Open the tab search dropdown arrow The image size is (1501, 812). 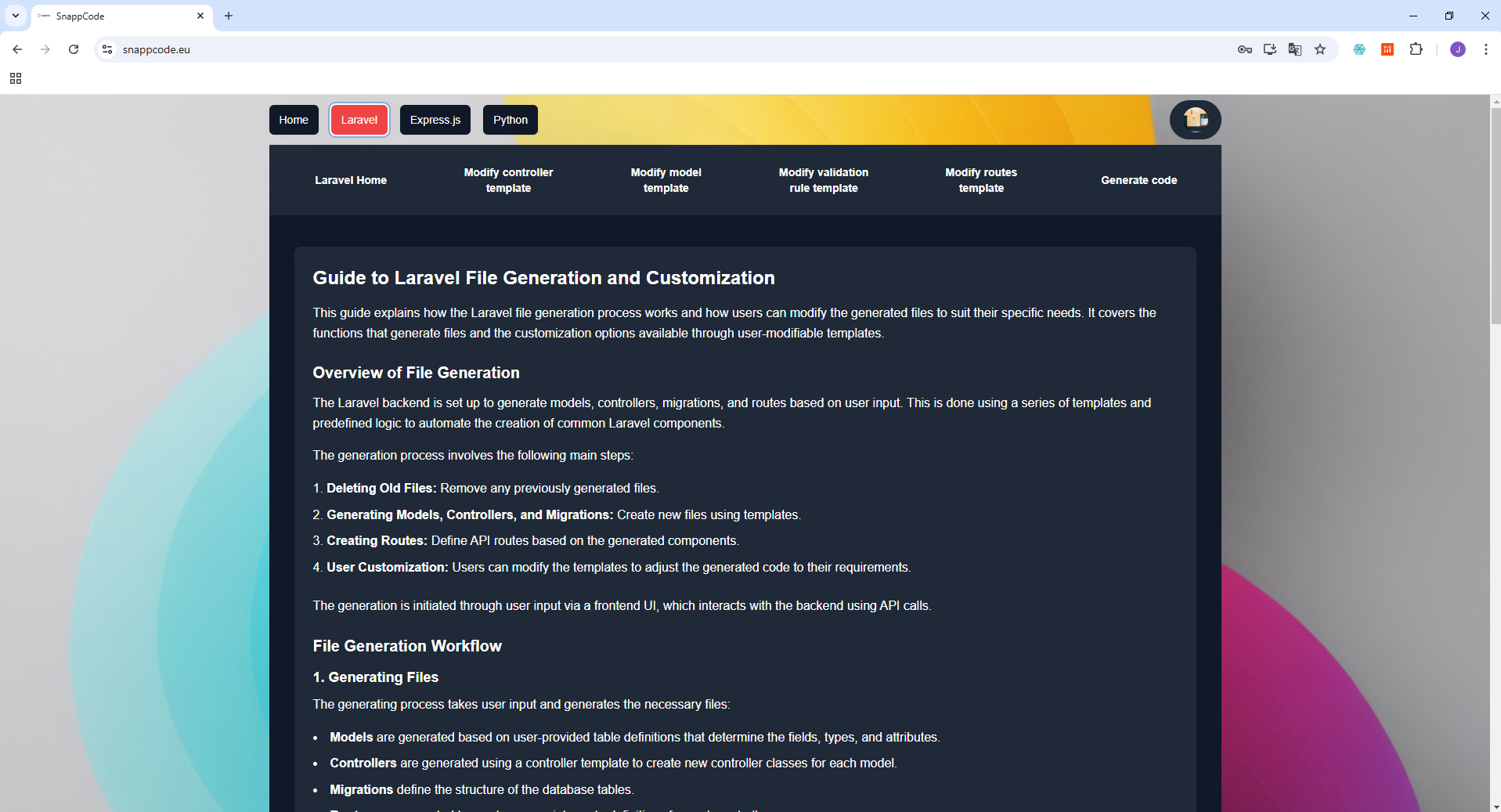coord(16,16)
